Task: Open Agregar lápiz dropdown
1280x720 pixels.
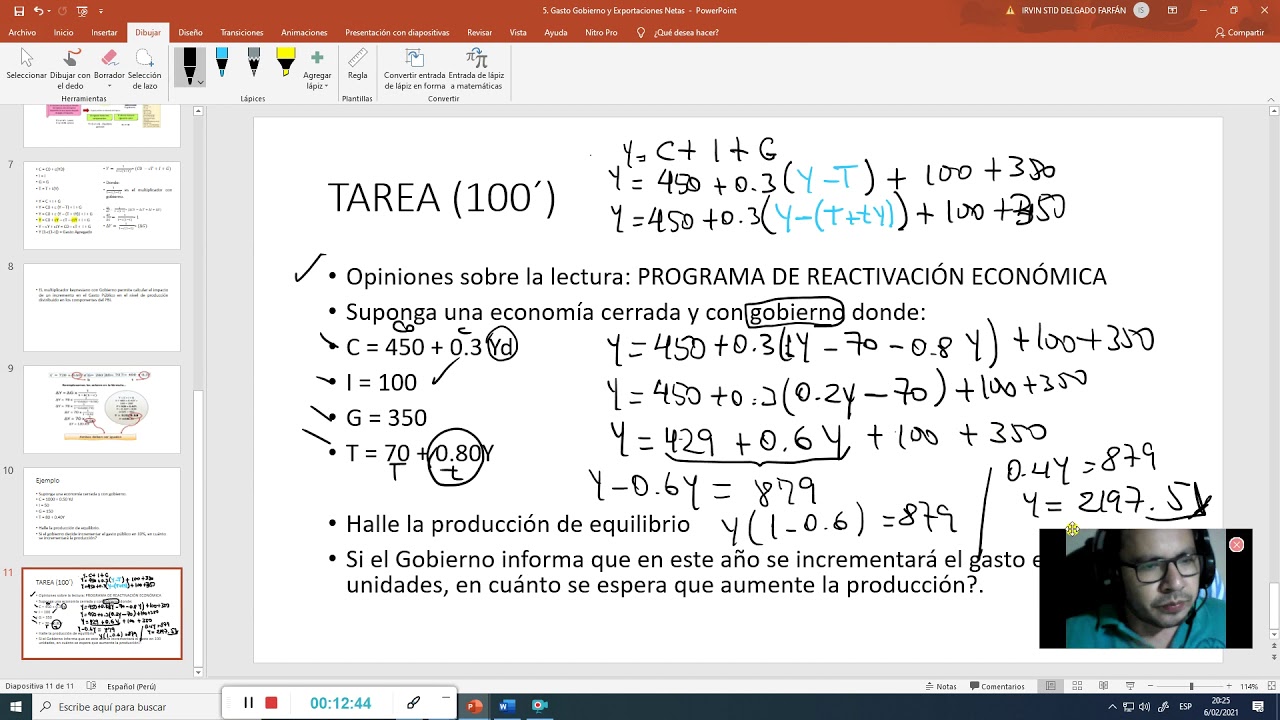Action: 317,69
